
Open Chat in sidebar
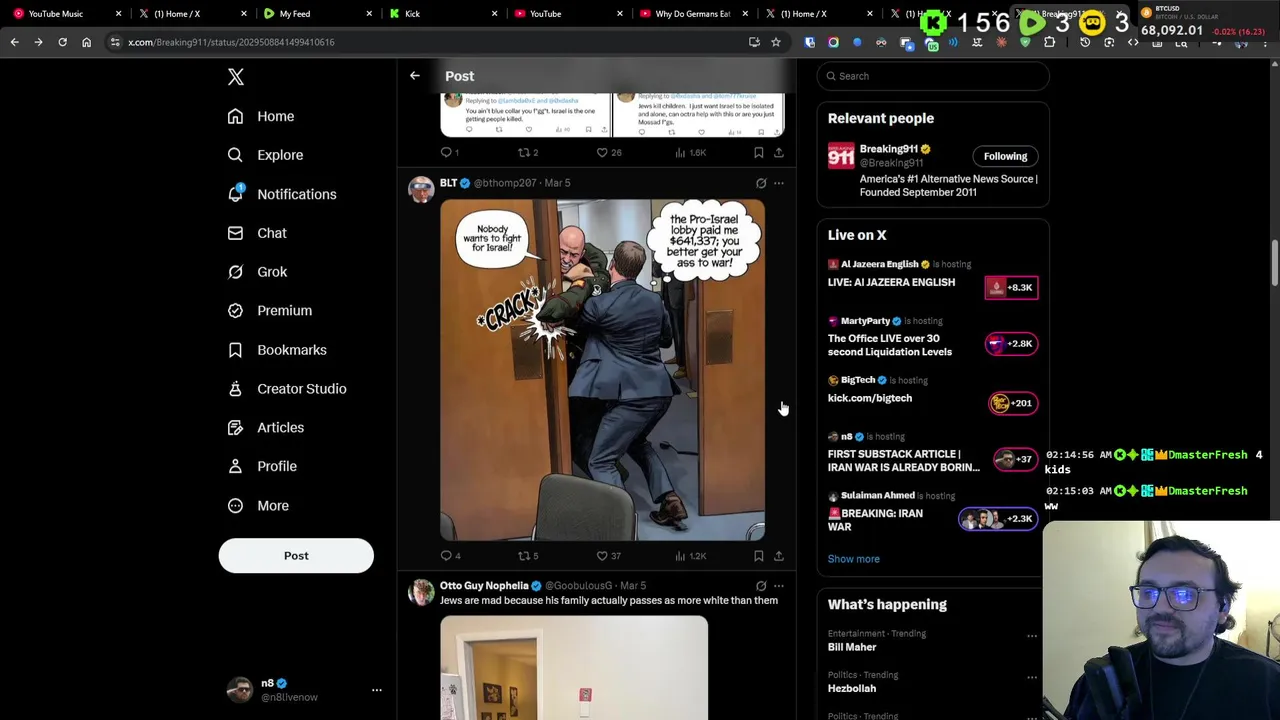coord(257,233)
